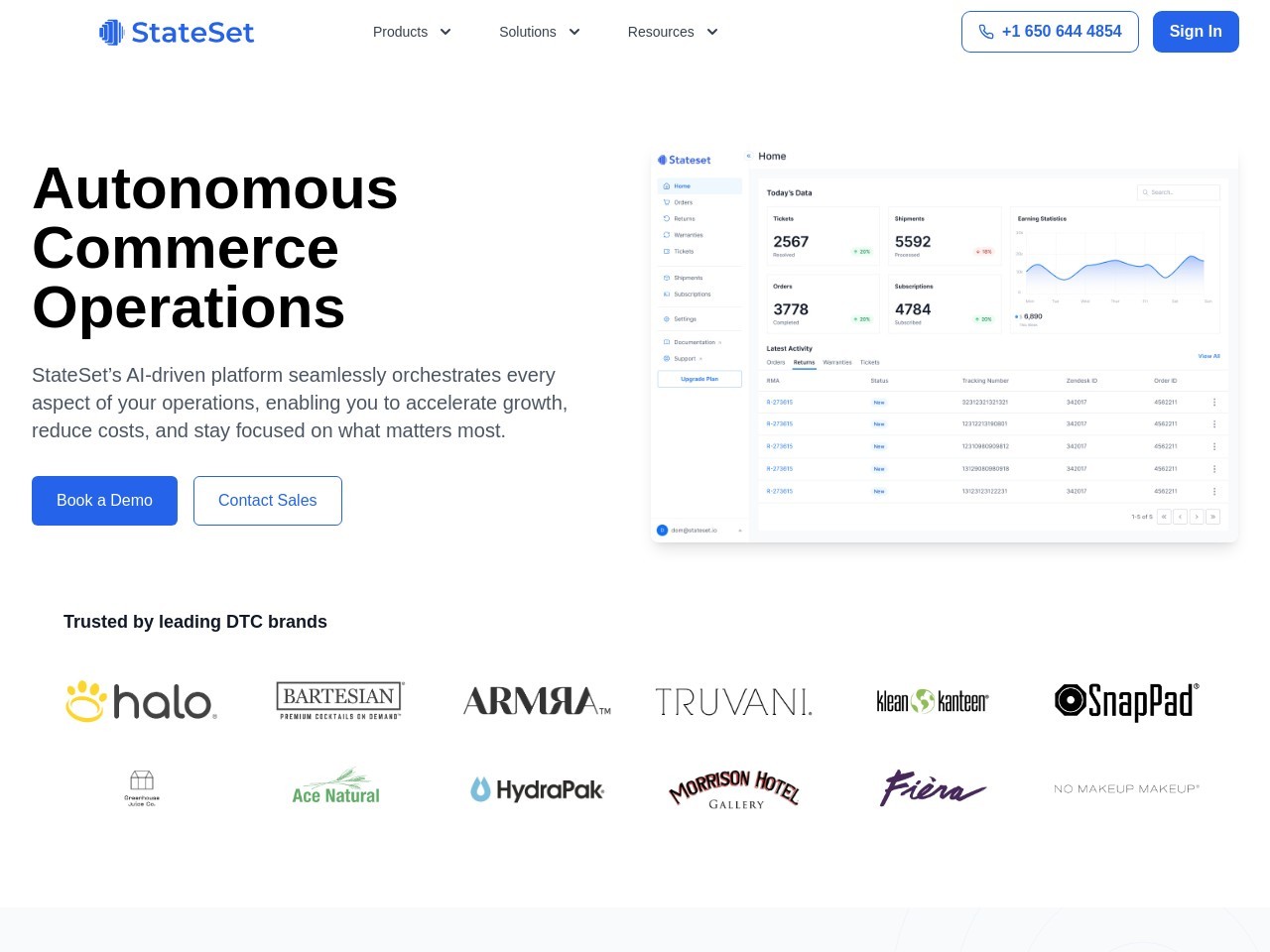Click the Greenhouse Juice Co. logo
Screen dimensions: 1270x952
tap(142, 788)
